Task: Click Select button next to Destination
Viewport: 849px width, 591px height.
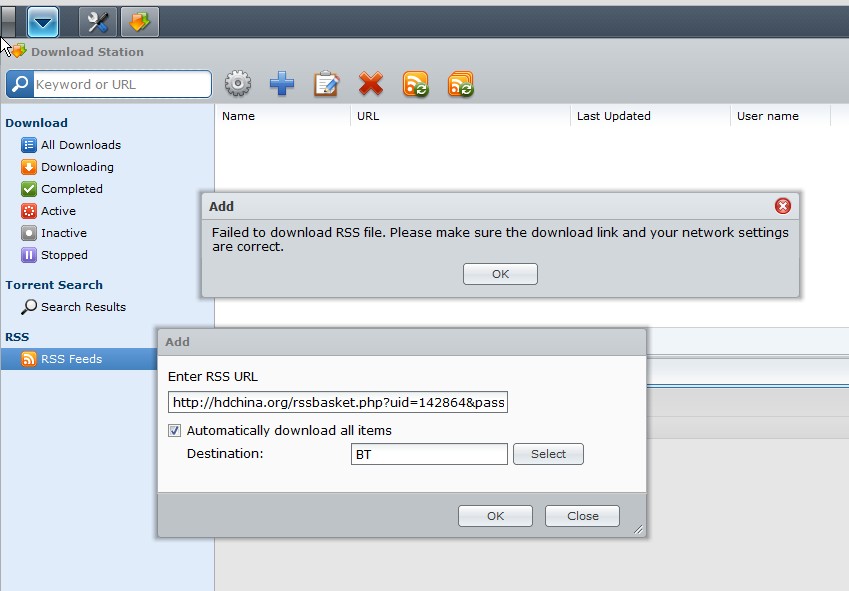Action: click(x=548, y=454)
